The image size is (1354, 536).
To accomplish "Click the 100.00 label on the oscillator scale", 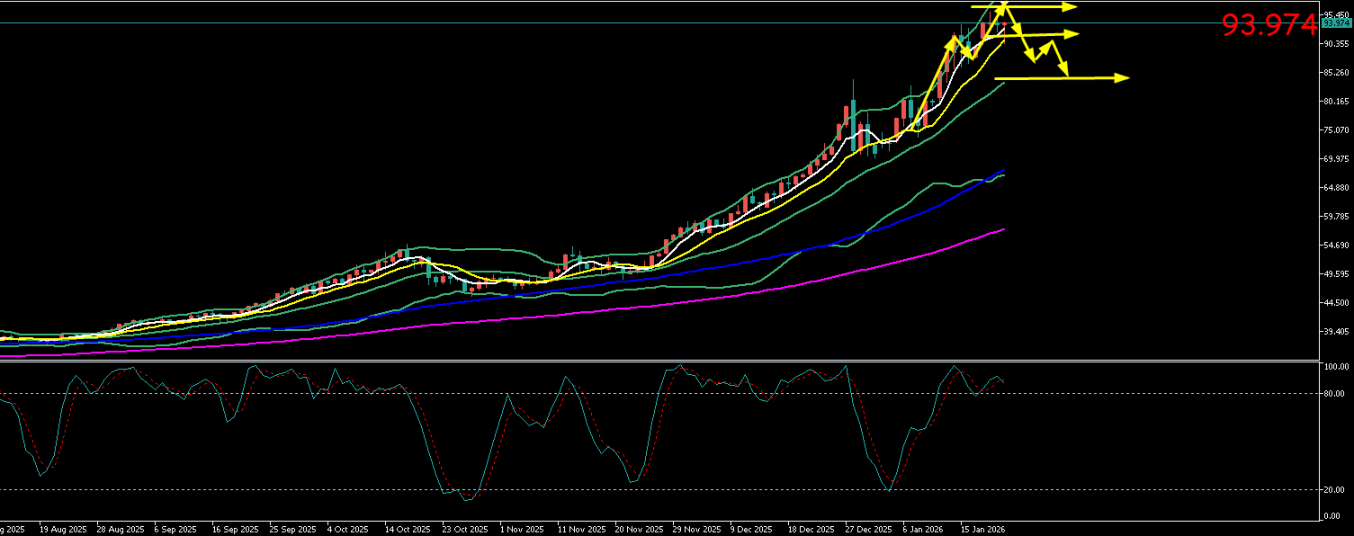I will point(1332,367).
